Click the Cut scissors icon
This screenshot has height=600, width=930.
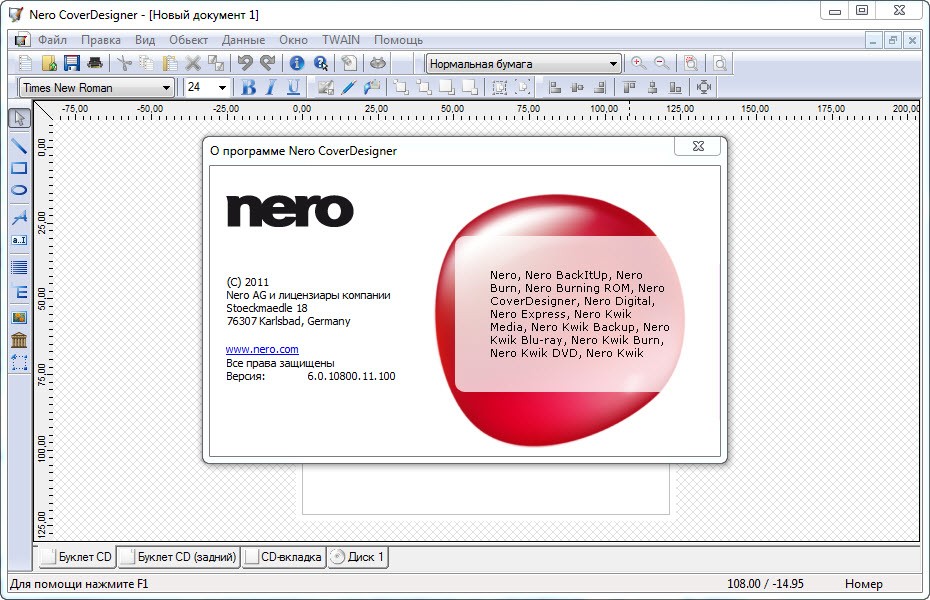124,63
